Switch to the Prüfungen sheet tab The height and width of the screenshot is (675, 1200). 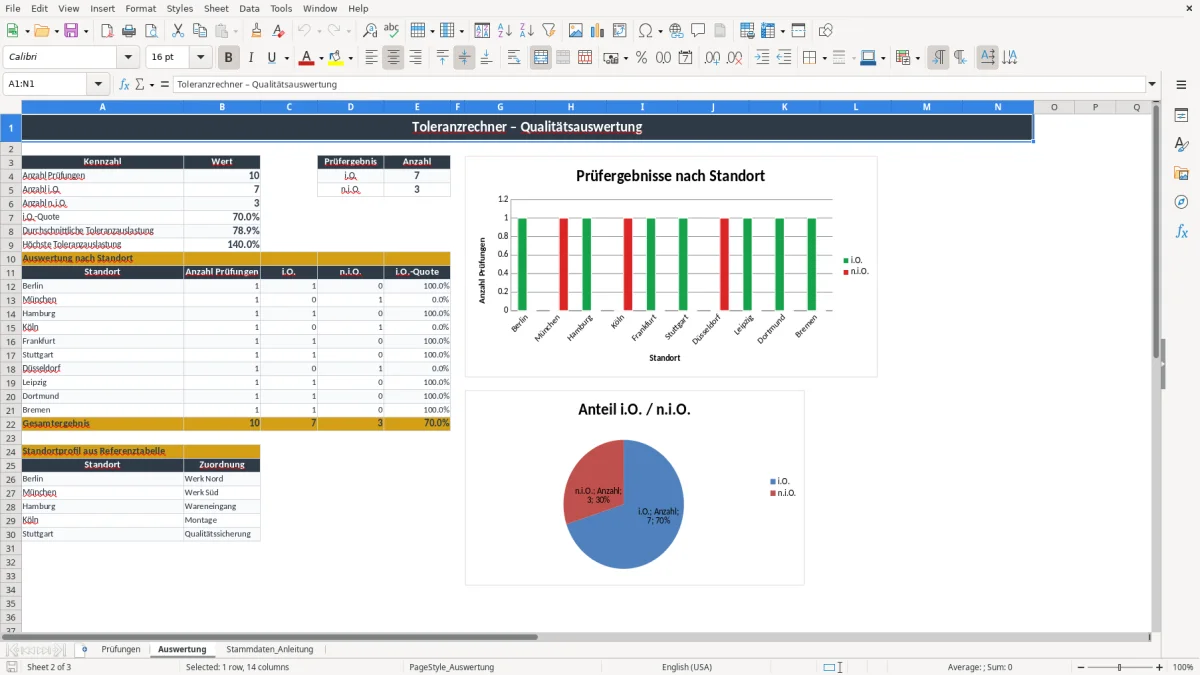coord(121,649)
